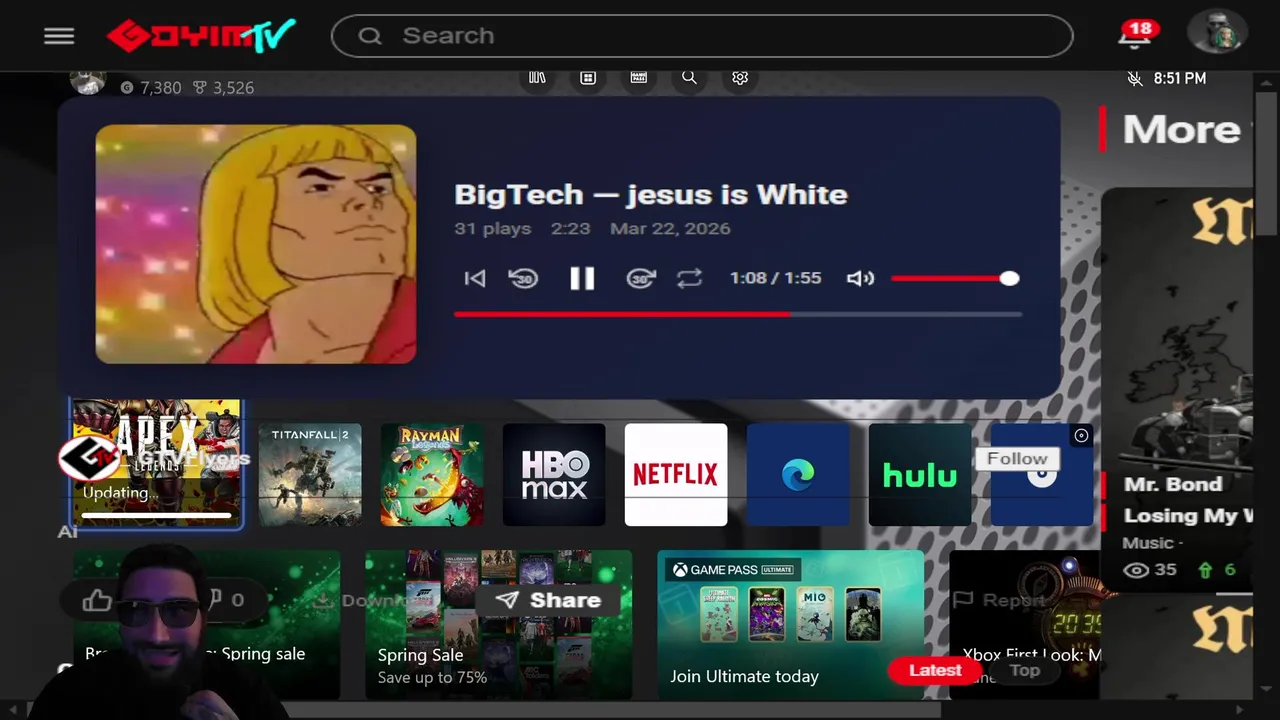This screenshot has height=720, width=1280.
Task: Open the hamburger menu
Action: coord(59,36)
